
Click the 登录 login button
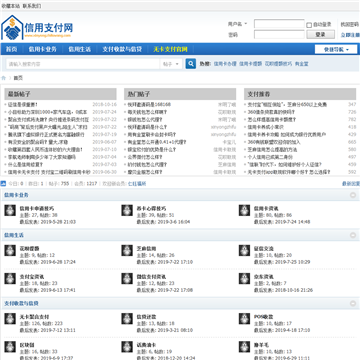pos(320,34)
